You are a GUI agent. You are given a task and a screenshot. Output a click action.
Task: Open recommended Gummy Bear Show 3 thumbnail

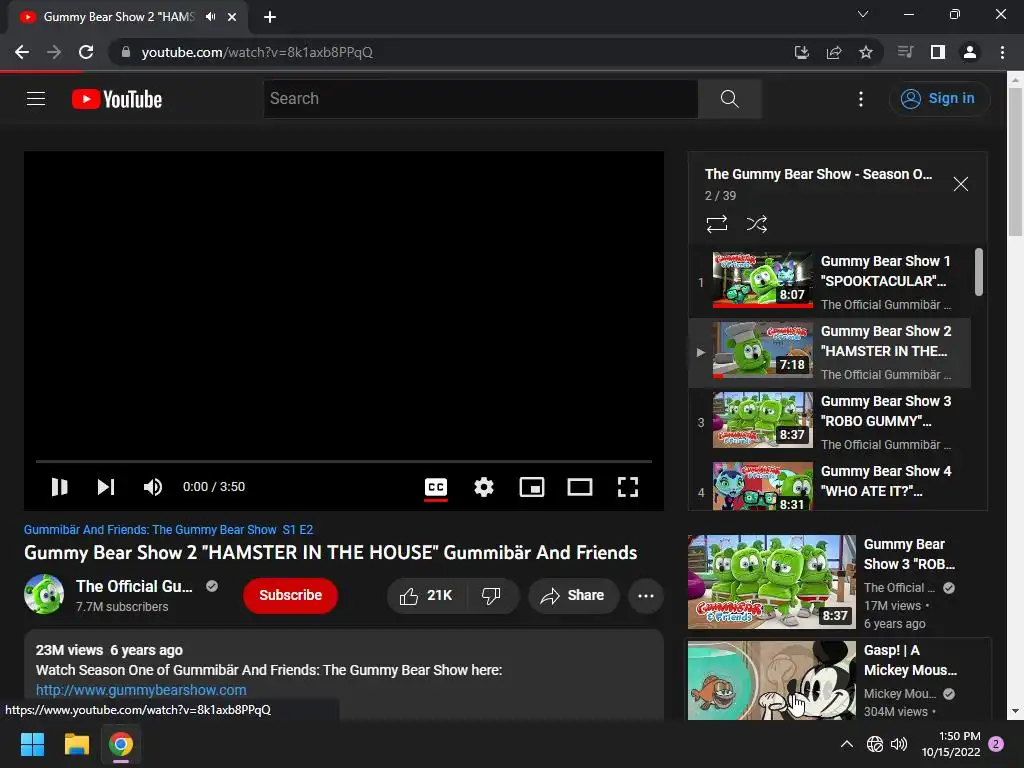(x=771, y=582)
